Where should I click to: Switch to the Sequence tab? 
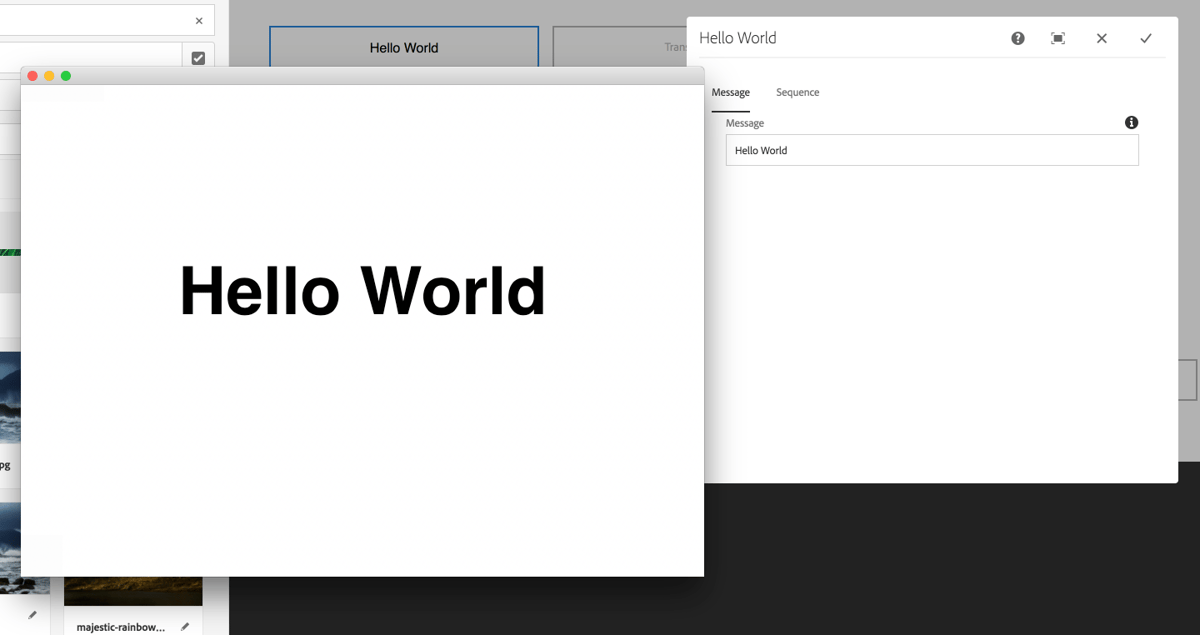797,92
